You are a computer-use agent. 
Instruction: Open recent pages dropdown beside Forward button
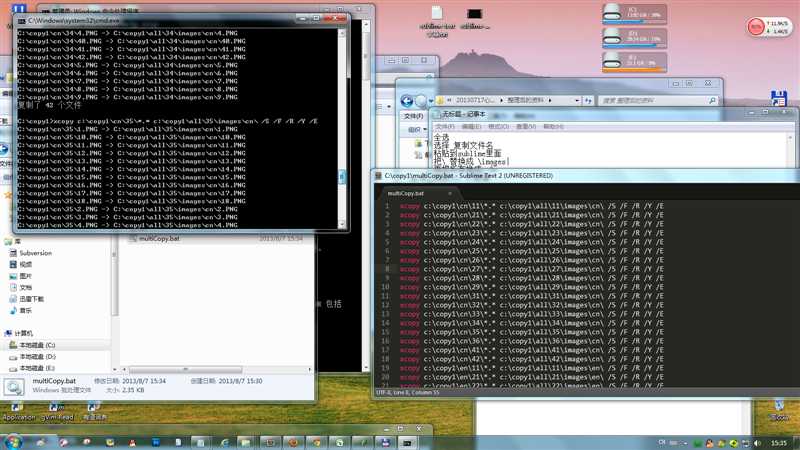[431, 101]
